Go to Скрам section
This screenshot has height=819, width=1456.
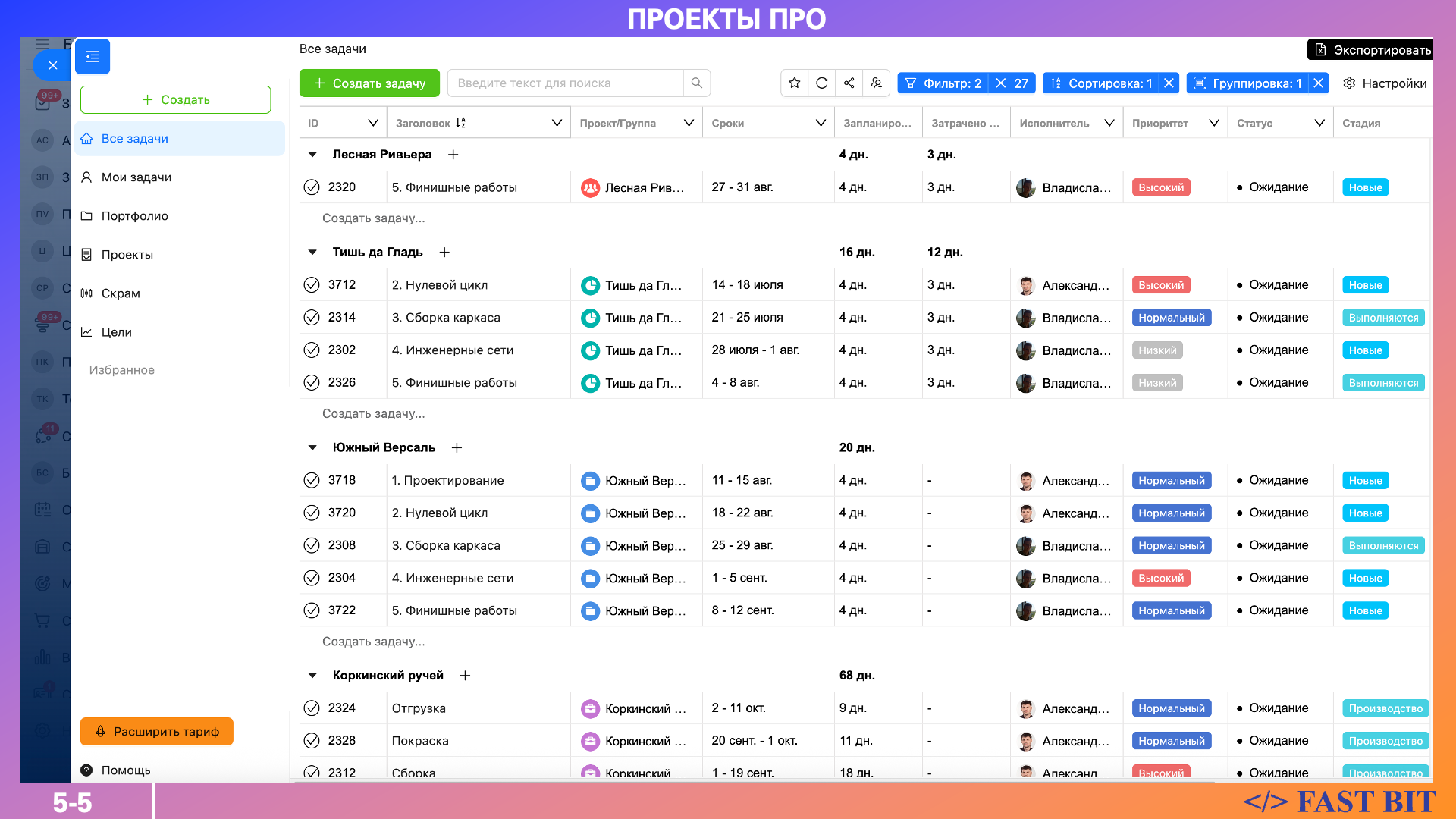point(121,293)
